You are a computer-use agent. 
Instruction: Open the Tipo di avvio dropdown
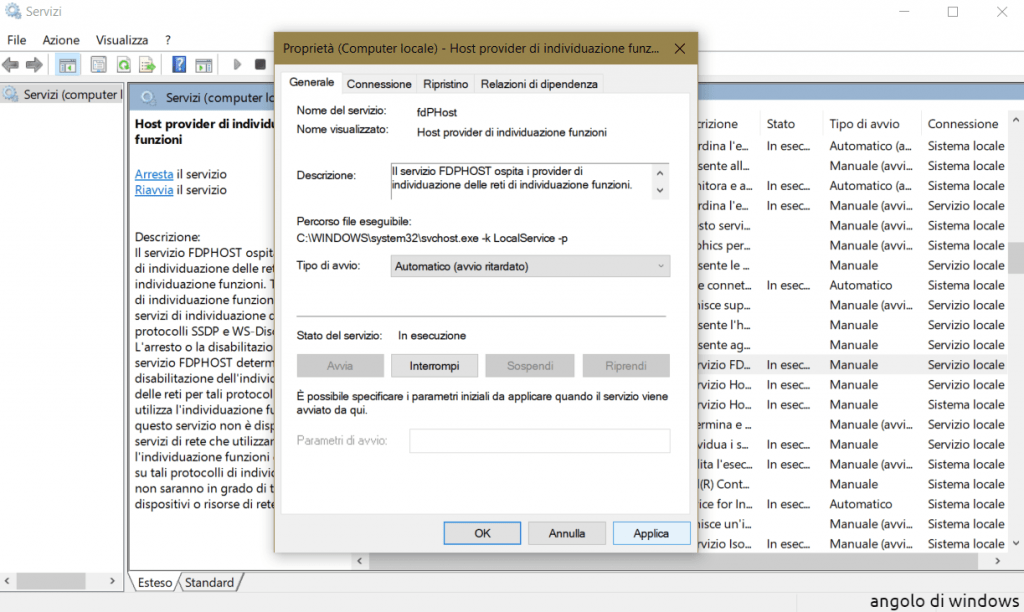coord(530,266)
